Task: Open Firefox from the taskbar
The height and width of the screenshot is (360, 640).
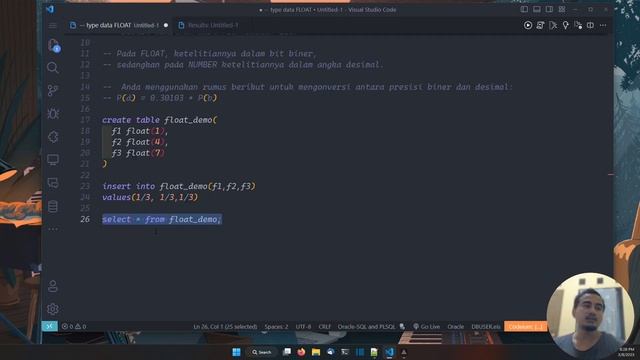Action: tap(301, 352)
